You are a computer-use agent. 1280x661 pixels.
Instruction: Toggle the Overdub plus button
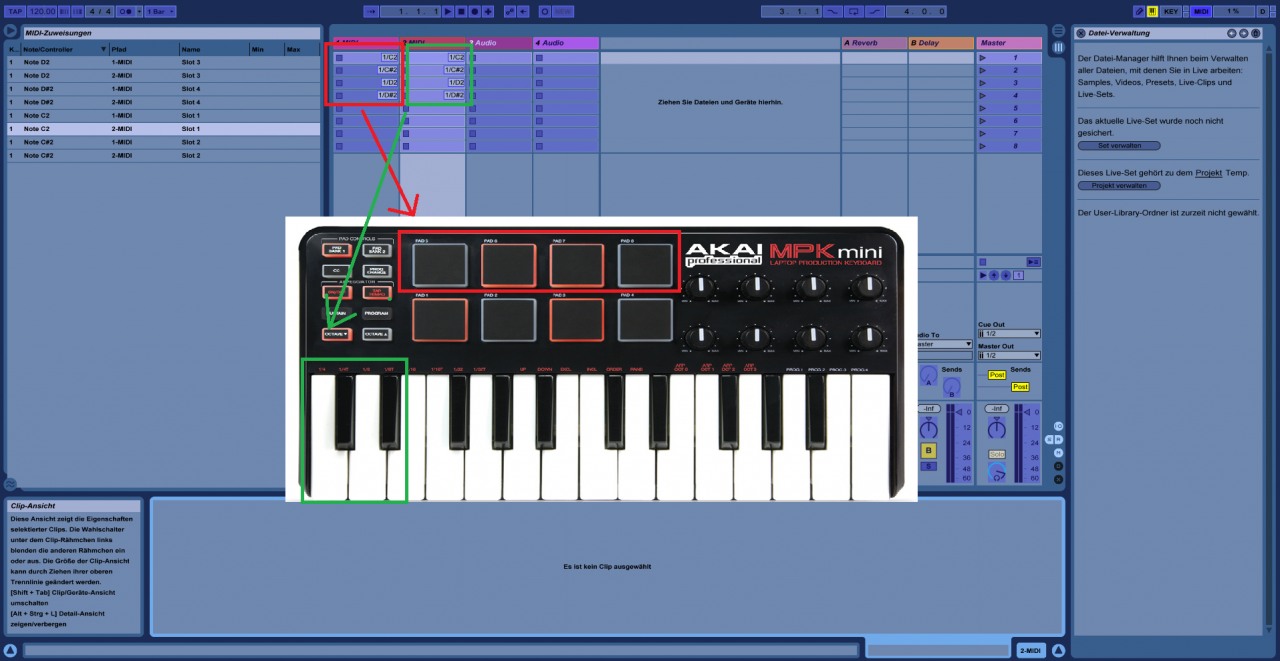(x=488, y=11)
